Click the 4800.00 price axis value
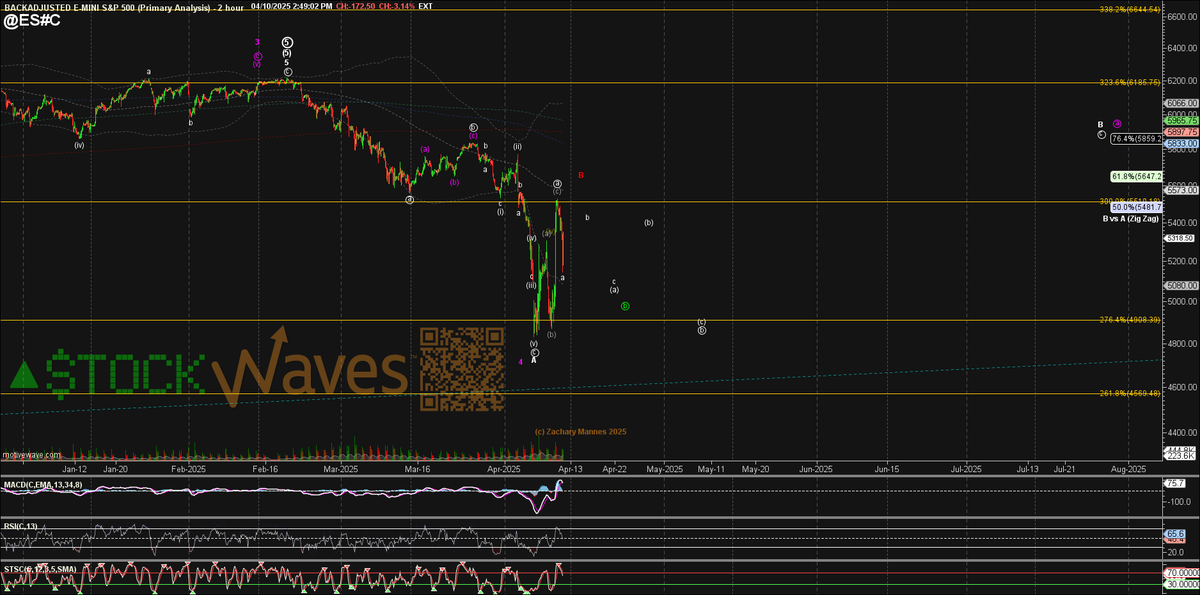 click(x=1182, y=344)
